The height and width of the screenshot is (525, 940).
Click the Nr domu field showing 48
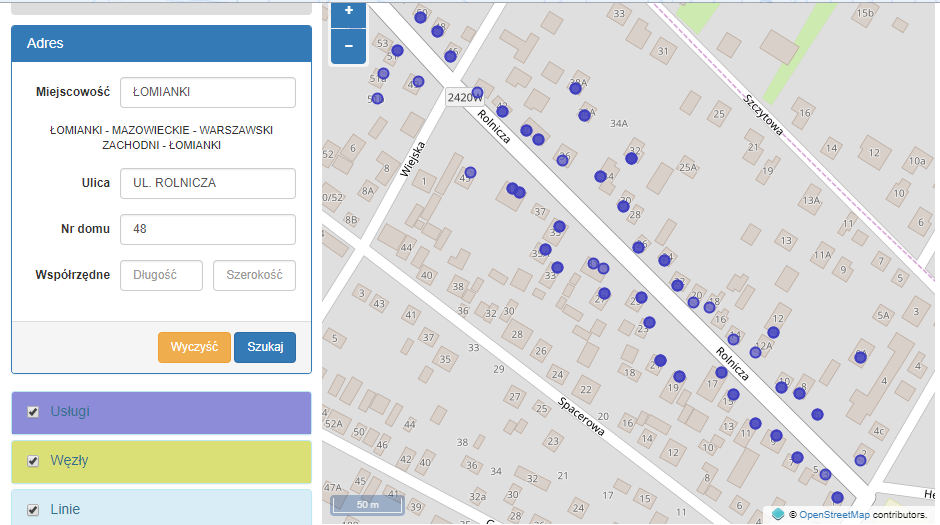point(207,229)
